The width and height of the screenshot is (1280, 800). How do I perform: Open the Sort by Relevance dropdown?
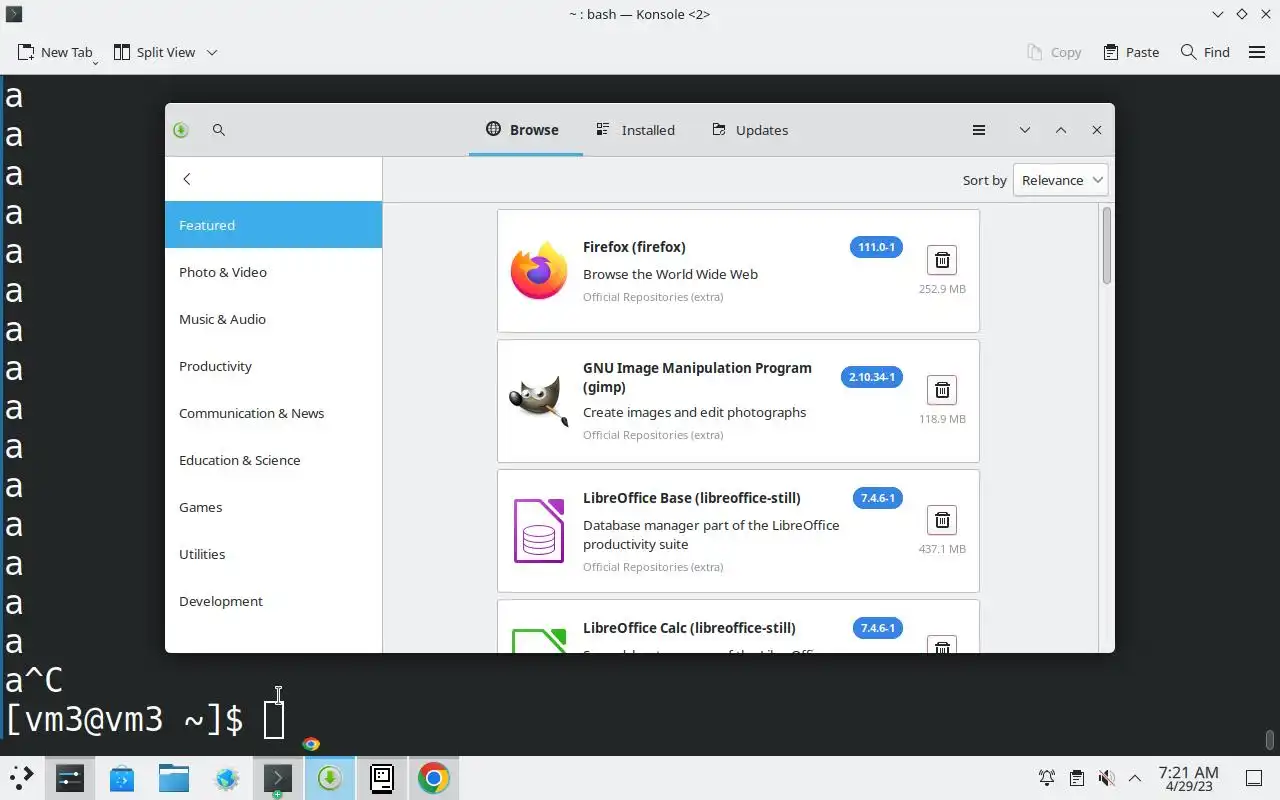(x=1060, y=180)
